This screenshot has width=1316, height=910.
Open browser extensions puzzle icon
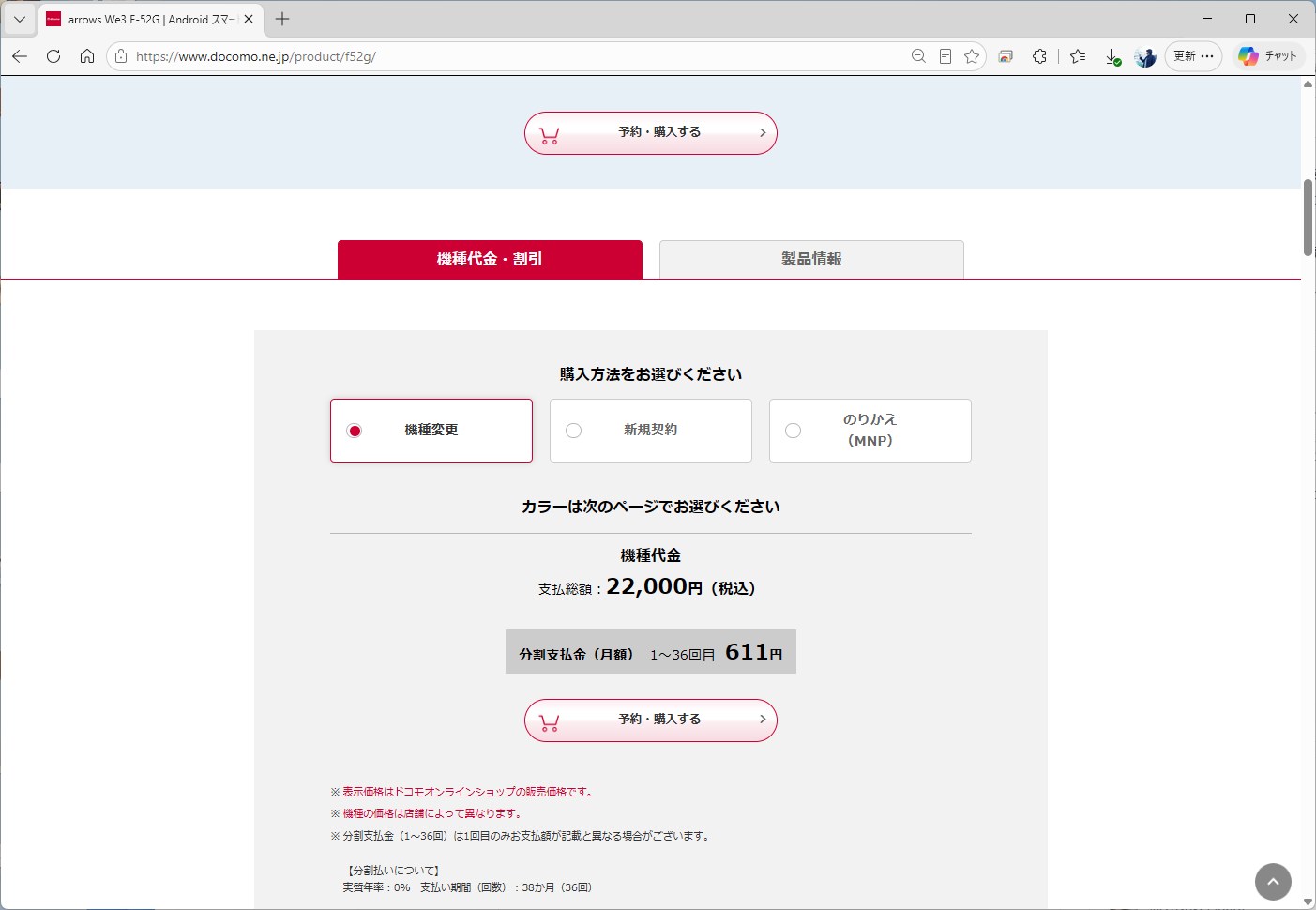[1039, 56]
